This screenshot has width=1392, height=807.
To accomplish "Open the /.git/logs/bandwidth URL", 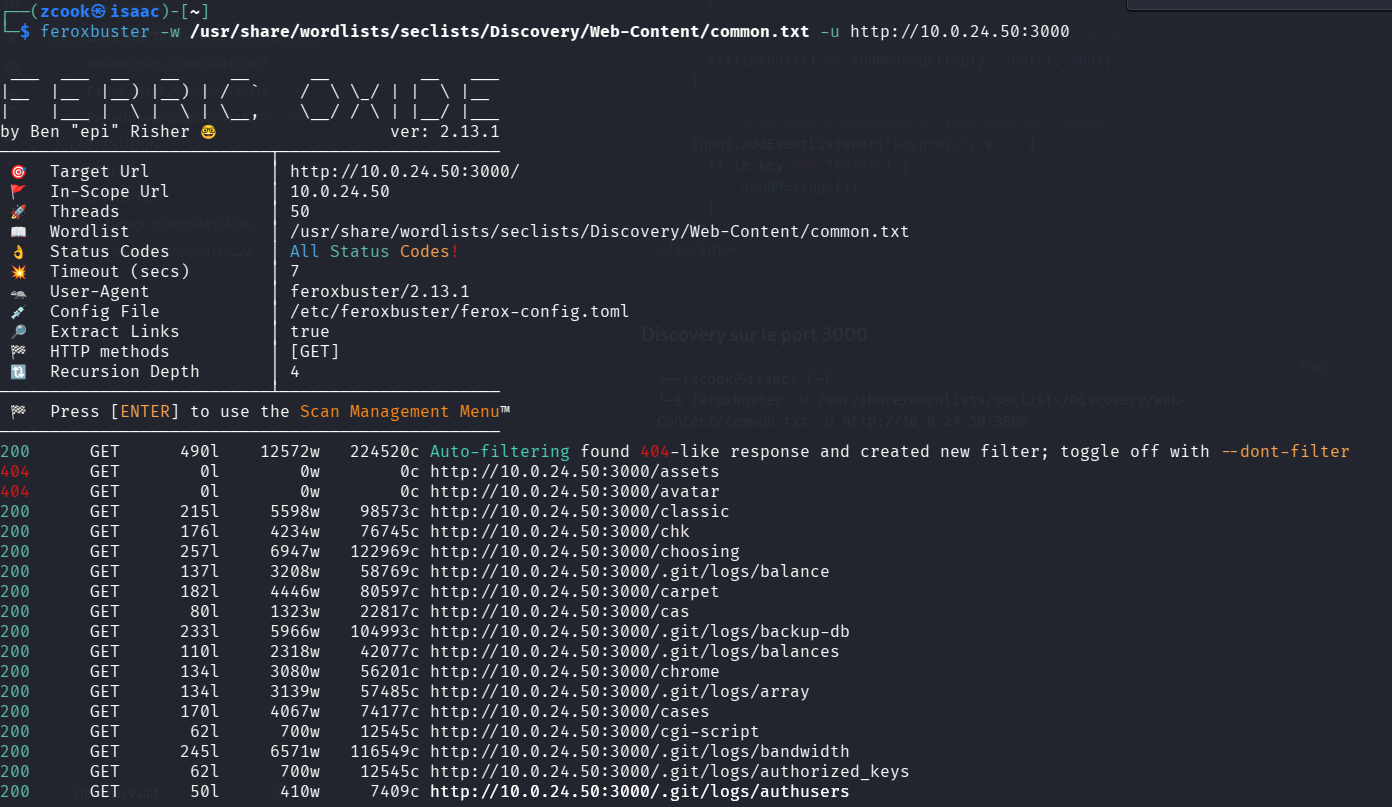I will [640, 752].
